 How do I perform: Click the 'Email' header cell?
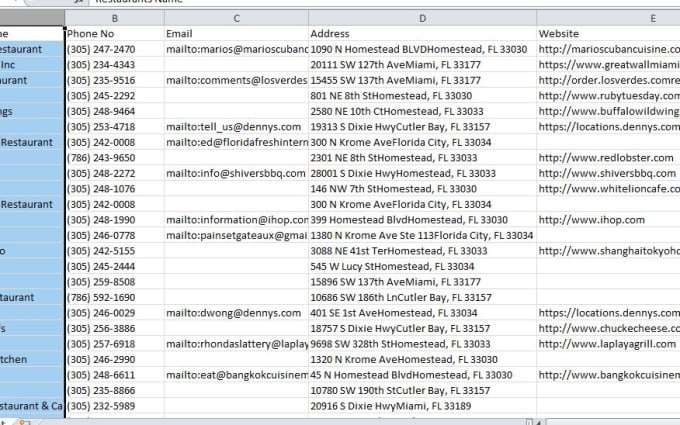point(236,34)
